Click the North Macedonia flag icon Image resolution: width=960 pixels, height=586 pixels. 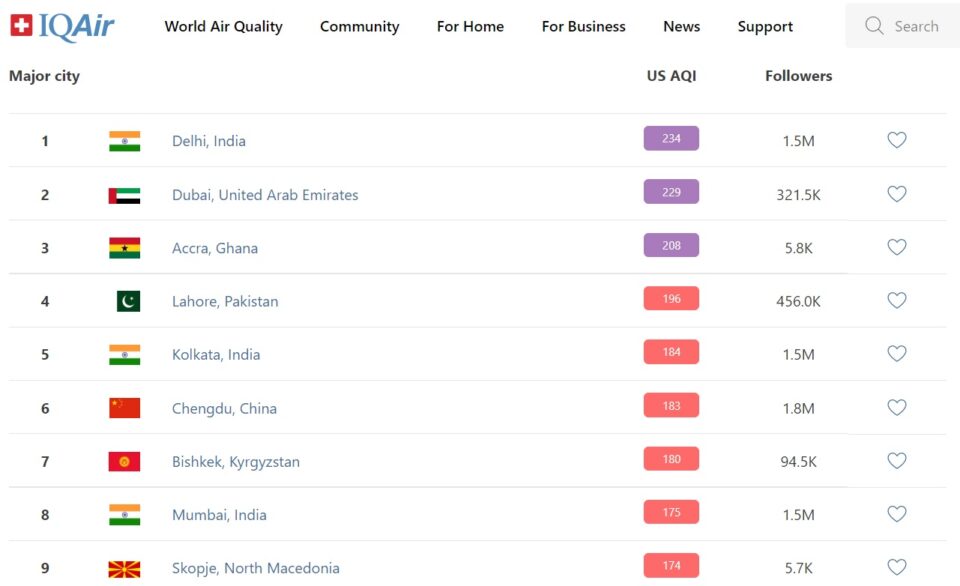pos(124,568)
